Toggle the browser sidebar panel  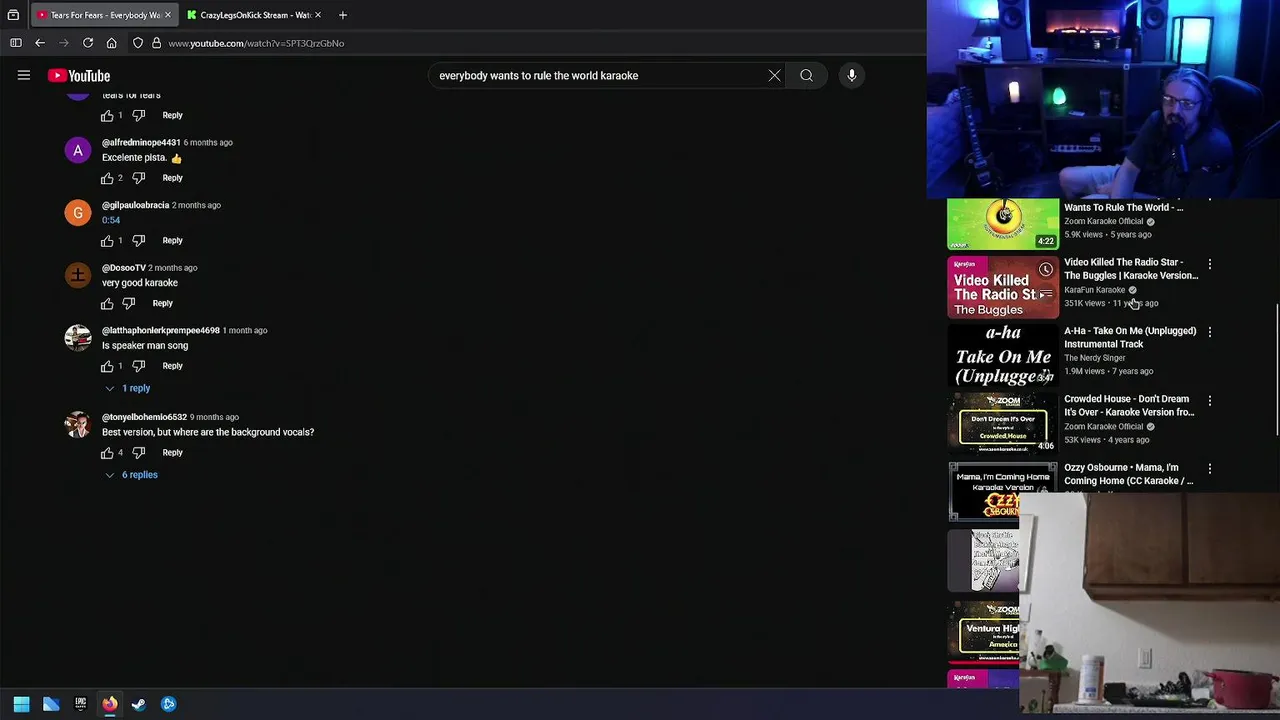tap(16, 43)
